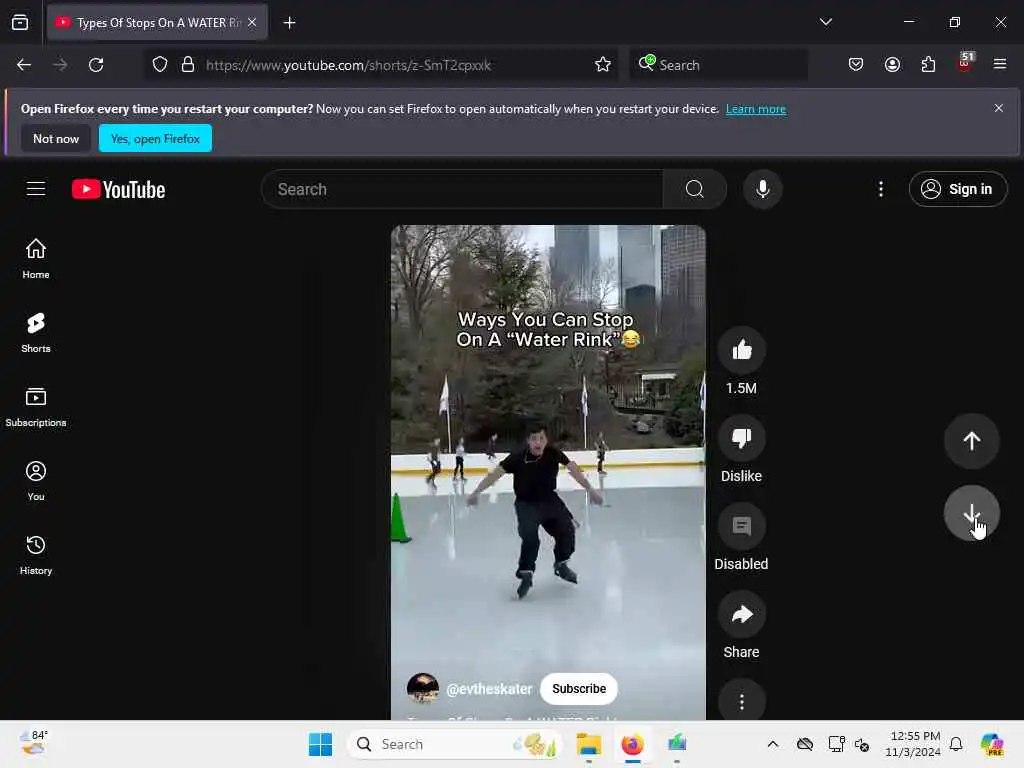Click Firefox back navigation arrow

[24, 65]
